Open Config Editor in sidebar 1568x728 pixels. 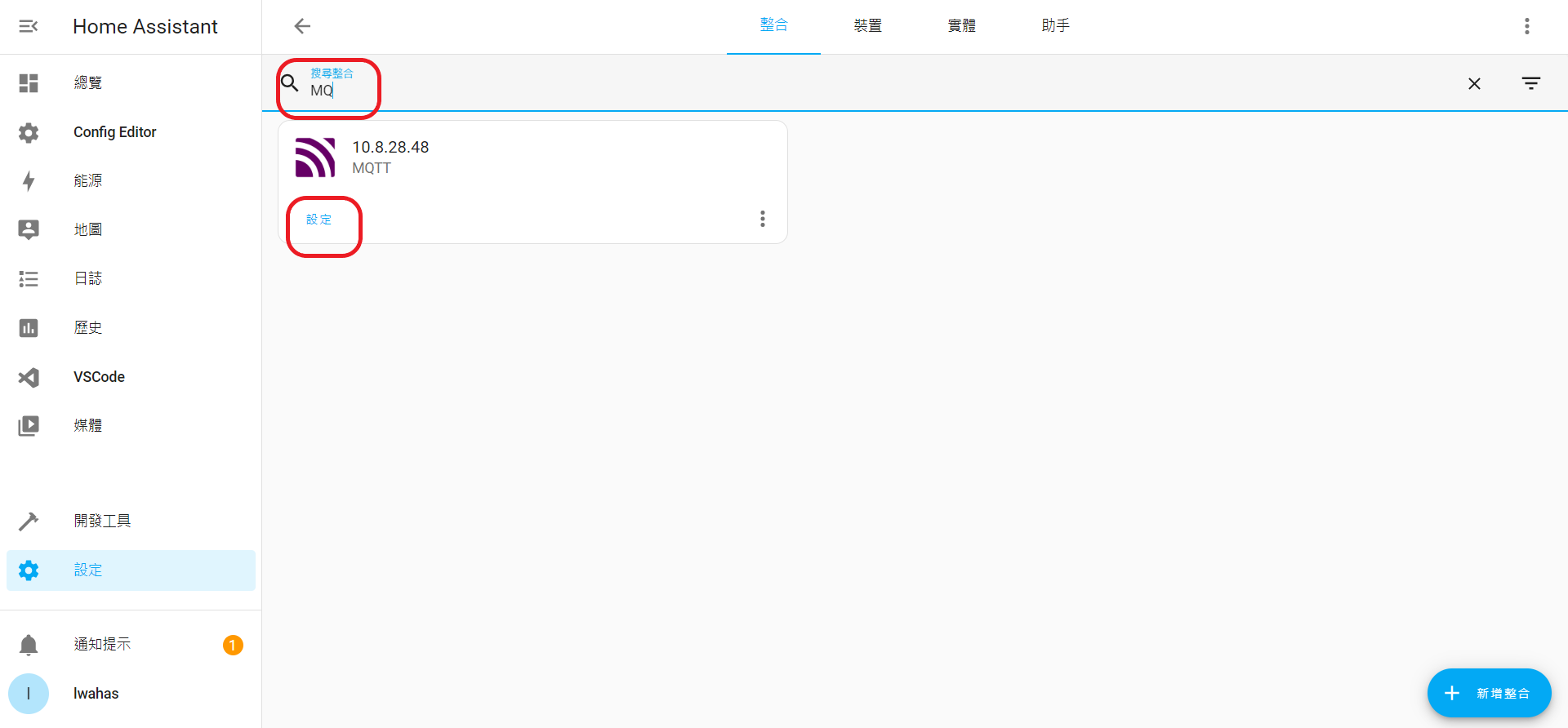coord(114,132)
